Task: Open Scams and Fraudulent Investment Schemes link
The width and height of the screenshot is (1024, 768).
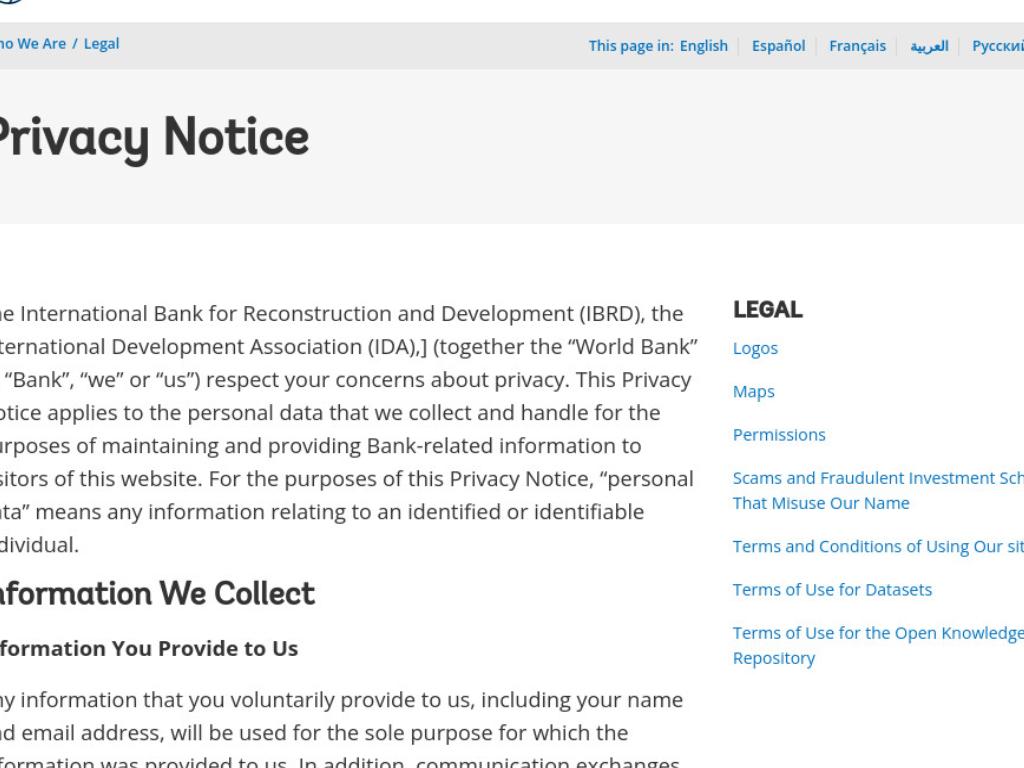Action: [878, 490]
